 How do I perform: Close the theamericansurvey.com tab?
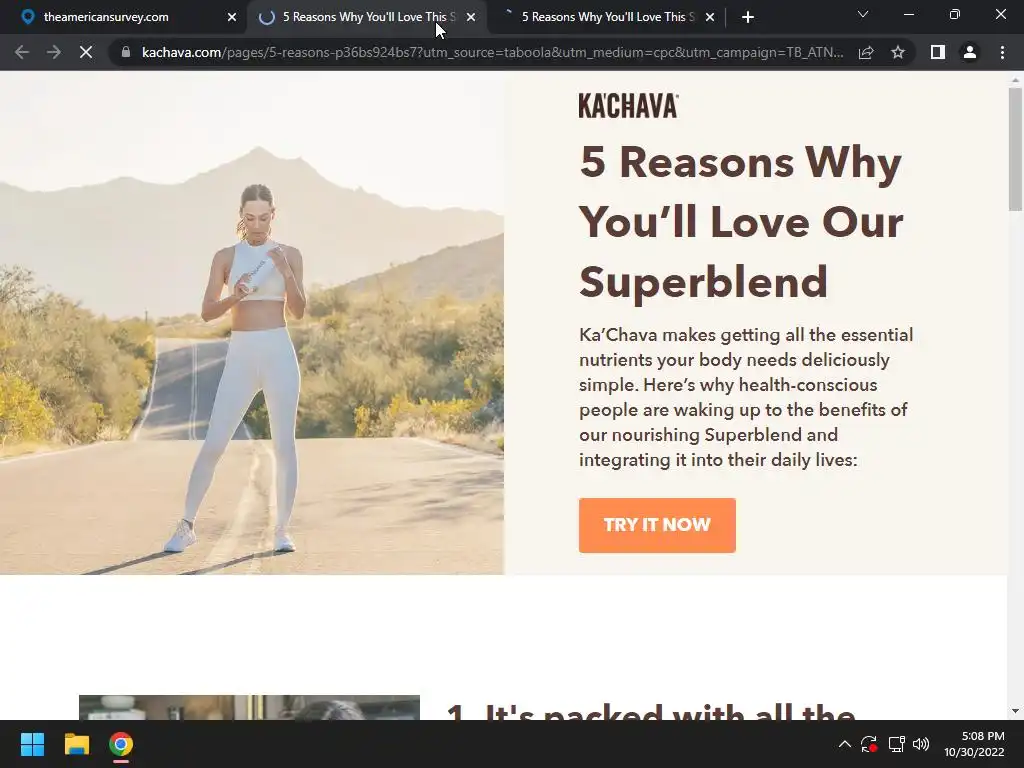[x=232, y=17]
